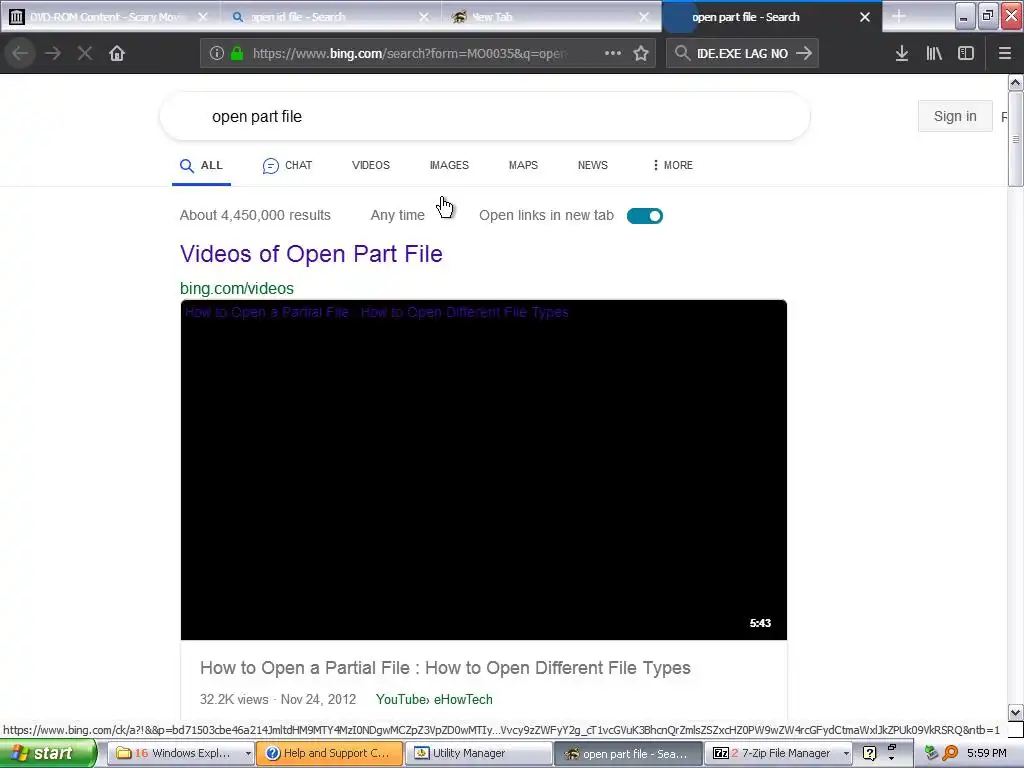Close the DVD-ROM Content tab
Screen dimensions: 1024x768
(203, 17)
